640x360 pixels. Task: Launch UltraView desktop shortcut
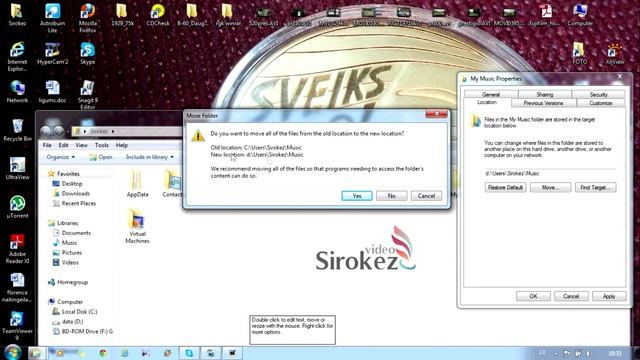point(17,169)
